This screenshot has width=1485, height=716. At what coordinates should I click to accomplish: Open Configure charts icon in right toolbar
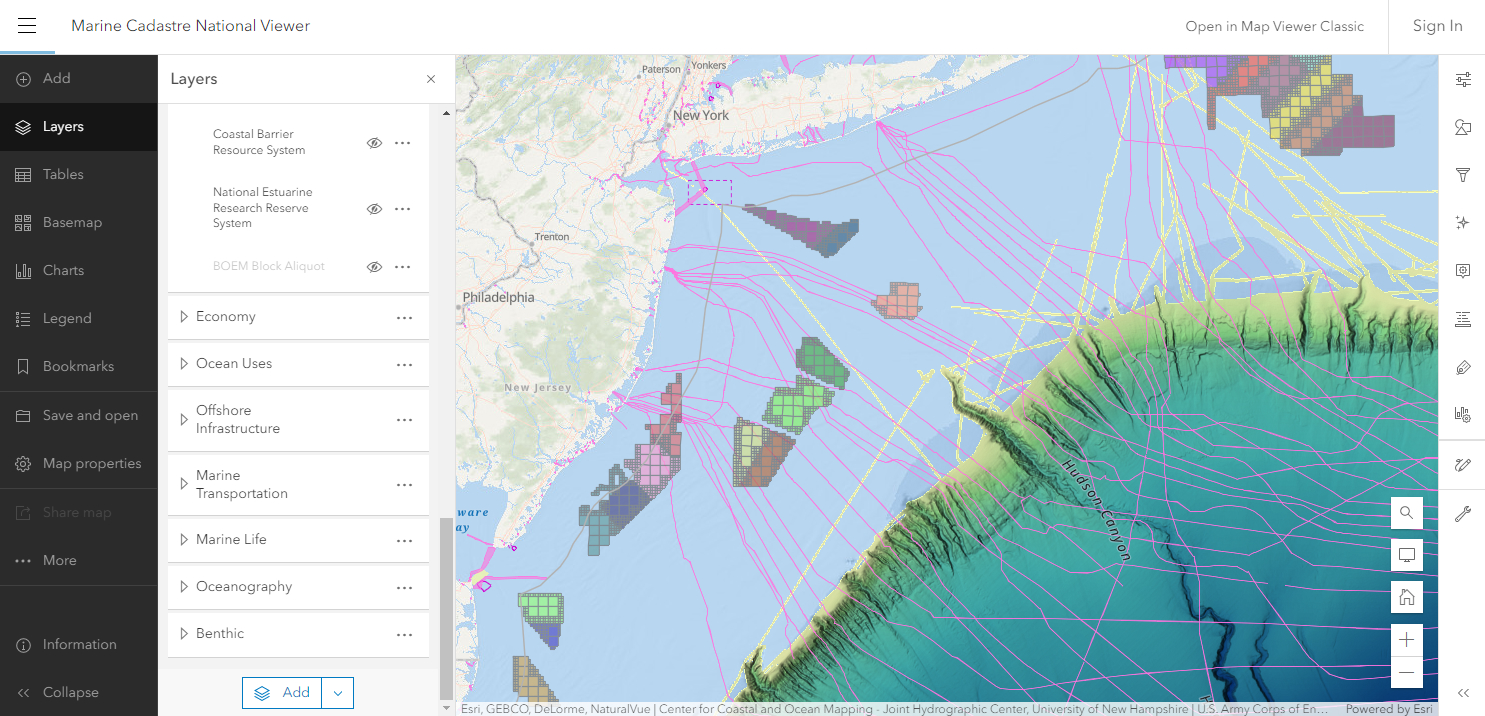point(1462,415)
